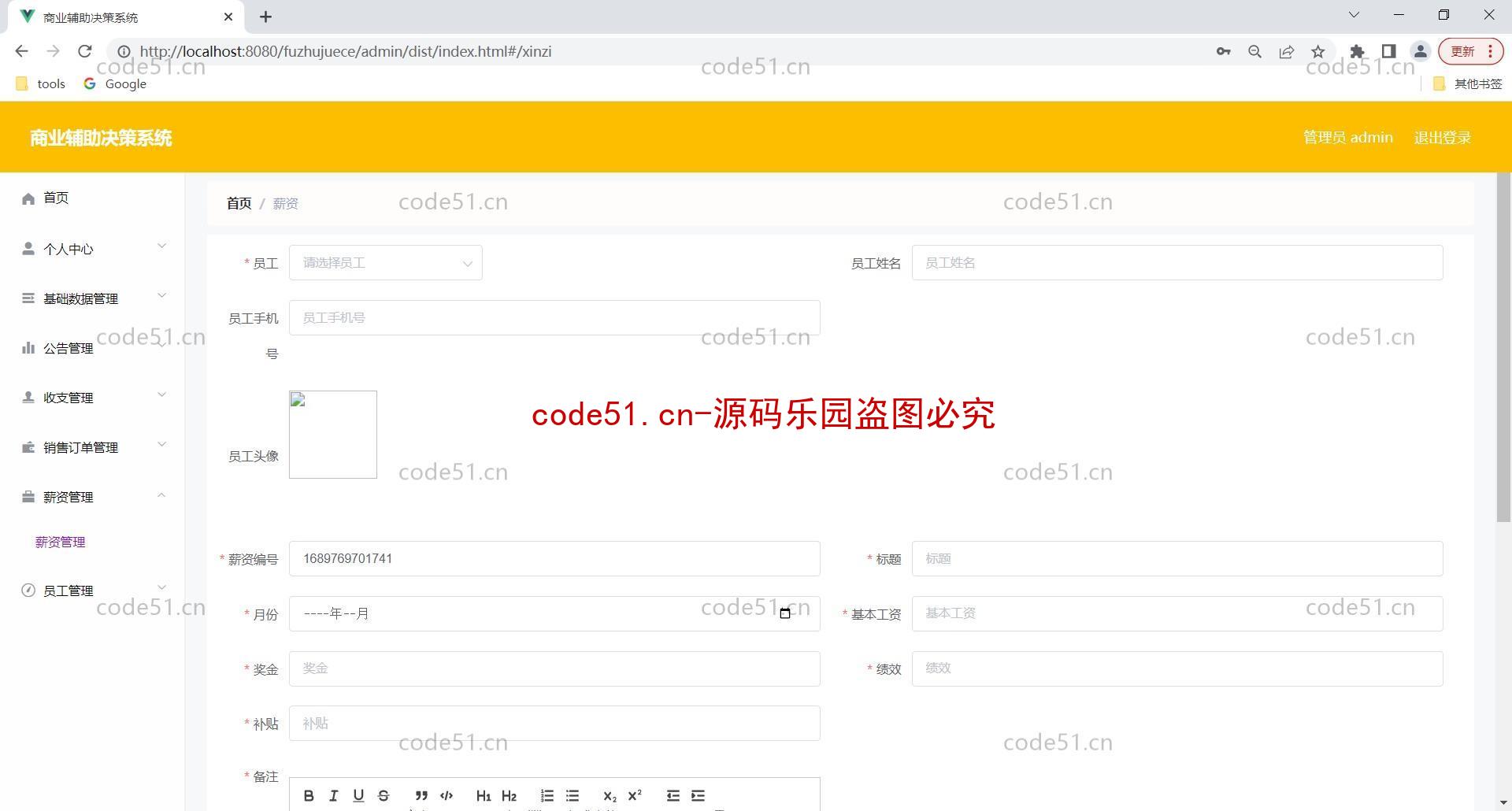Image resolution: width=1512 pixels, height=811 pixels.
Task: Apply Heading 1 in the editor
Action: coord(484,795)
